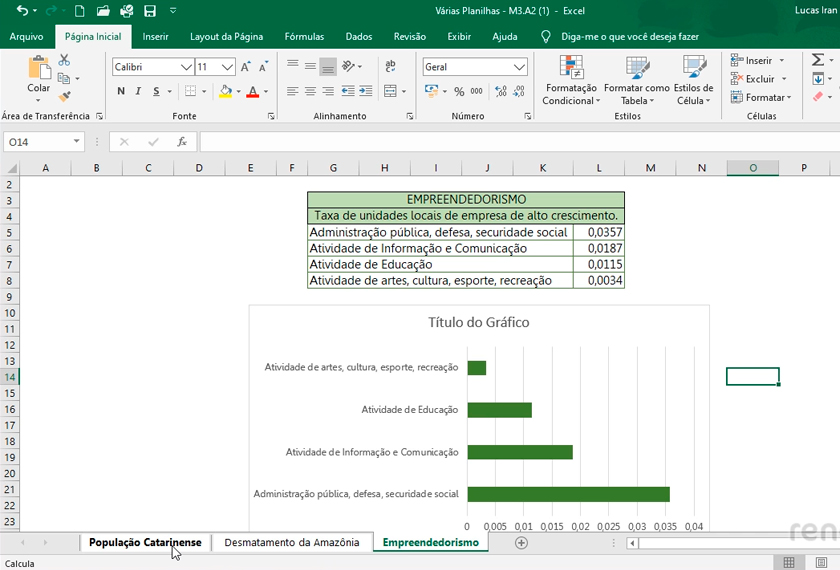Screen dimensions: 840x570
Task: Select the Format Painter brush icon
Action: point(64,96)
